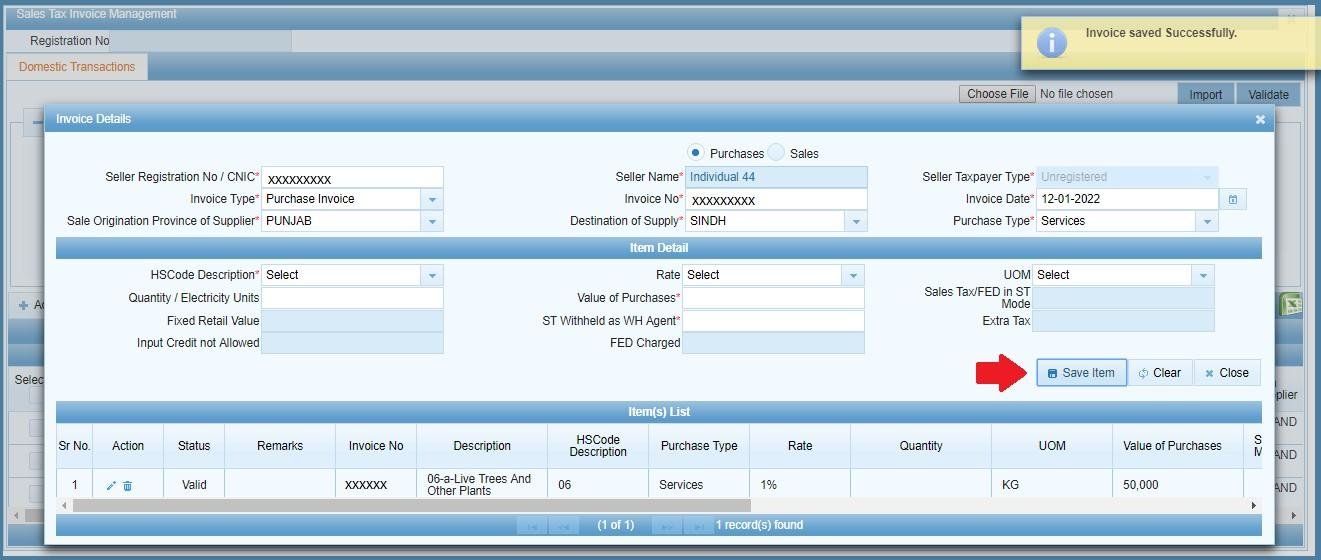Click the Registration No label in the background window
The width and height of the screenshot is (1321, 560).
click(70, 41)
